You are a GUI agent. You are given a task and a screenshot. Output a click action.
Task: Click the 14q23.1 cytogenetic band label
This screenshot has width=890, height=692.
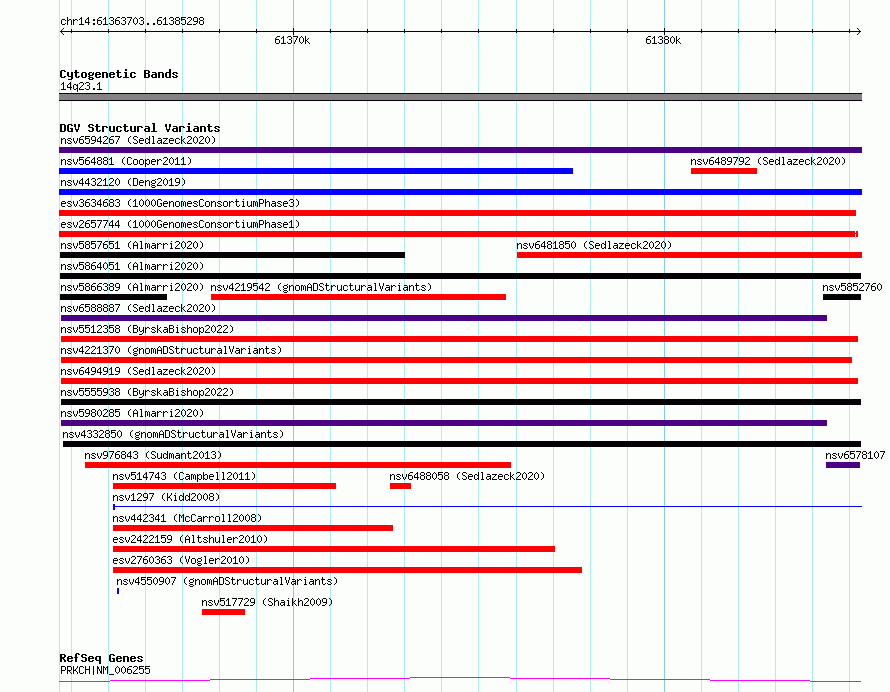click(x=81, y=86)
